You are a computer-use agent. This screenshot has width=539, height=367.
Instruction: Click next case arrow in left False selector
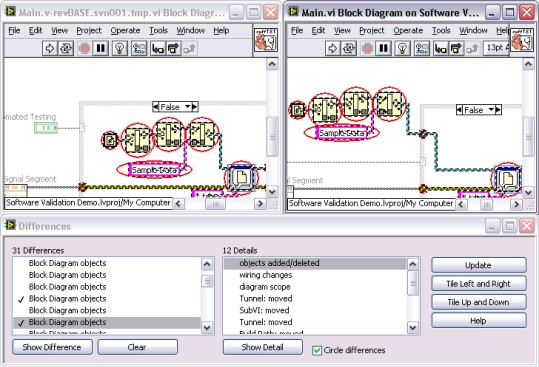point(195,107)
